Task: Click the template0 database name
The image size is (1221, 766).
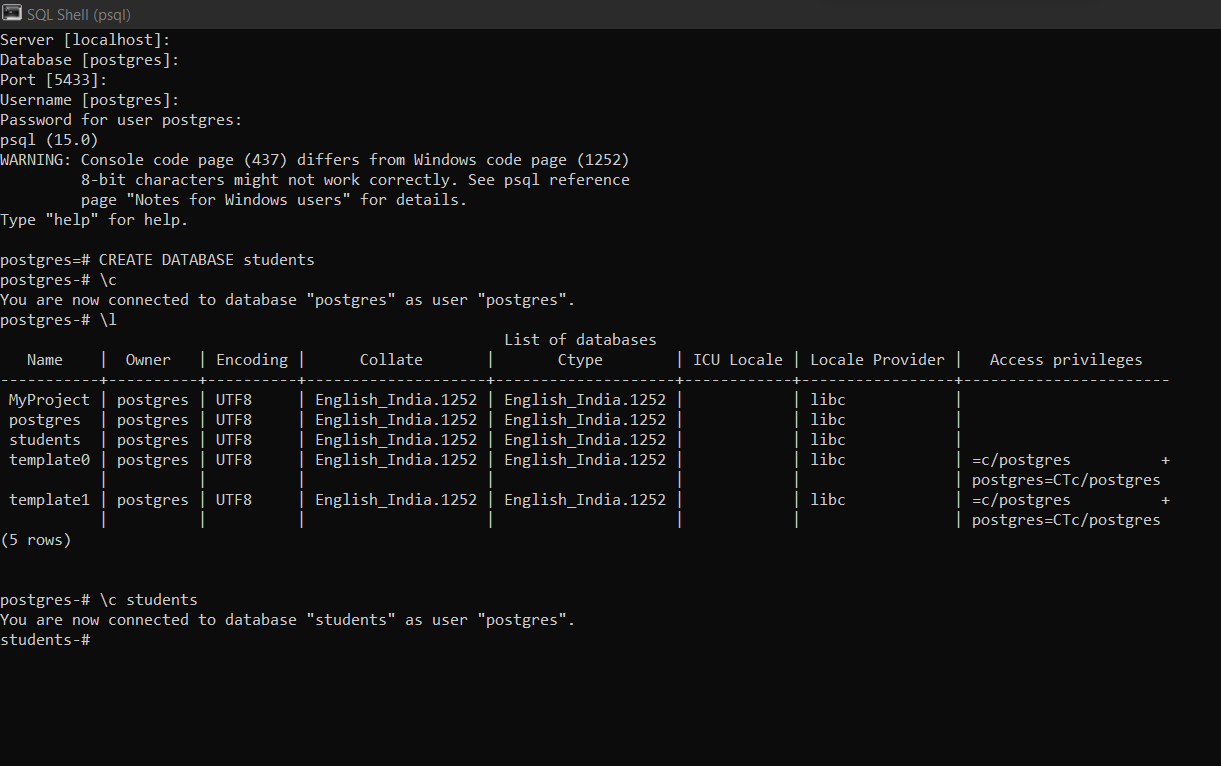Action: point(49,460)
